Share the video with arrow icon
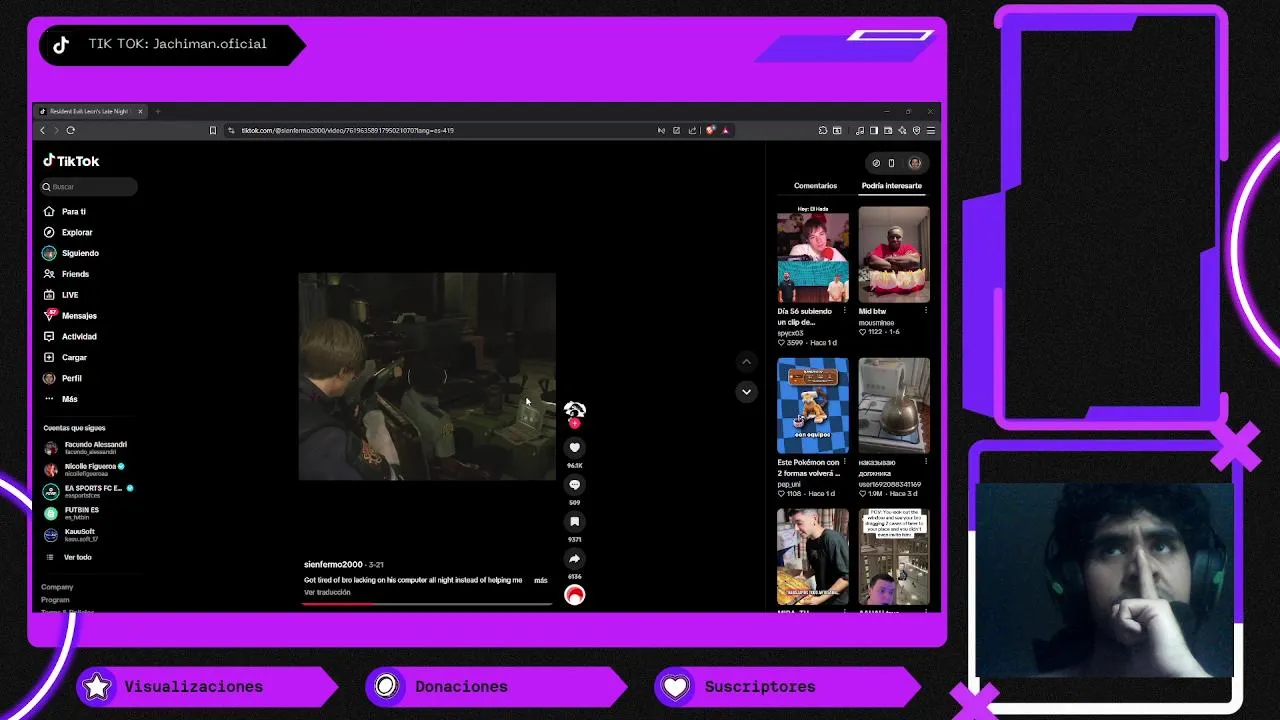 (574, 559)
